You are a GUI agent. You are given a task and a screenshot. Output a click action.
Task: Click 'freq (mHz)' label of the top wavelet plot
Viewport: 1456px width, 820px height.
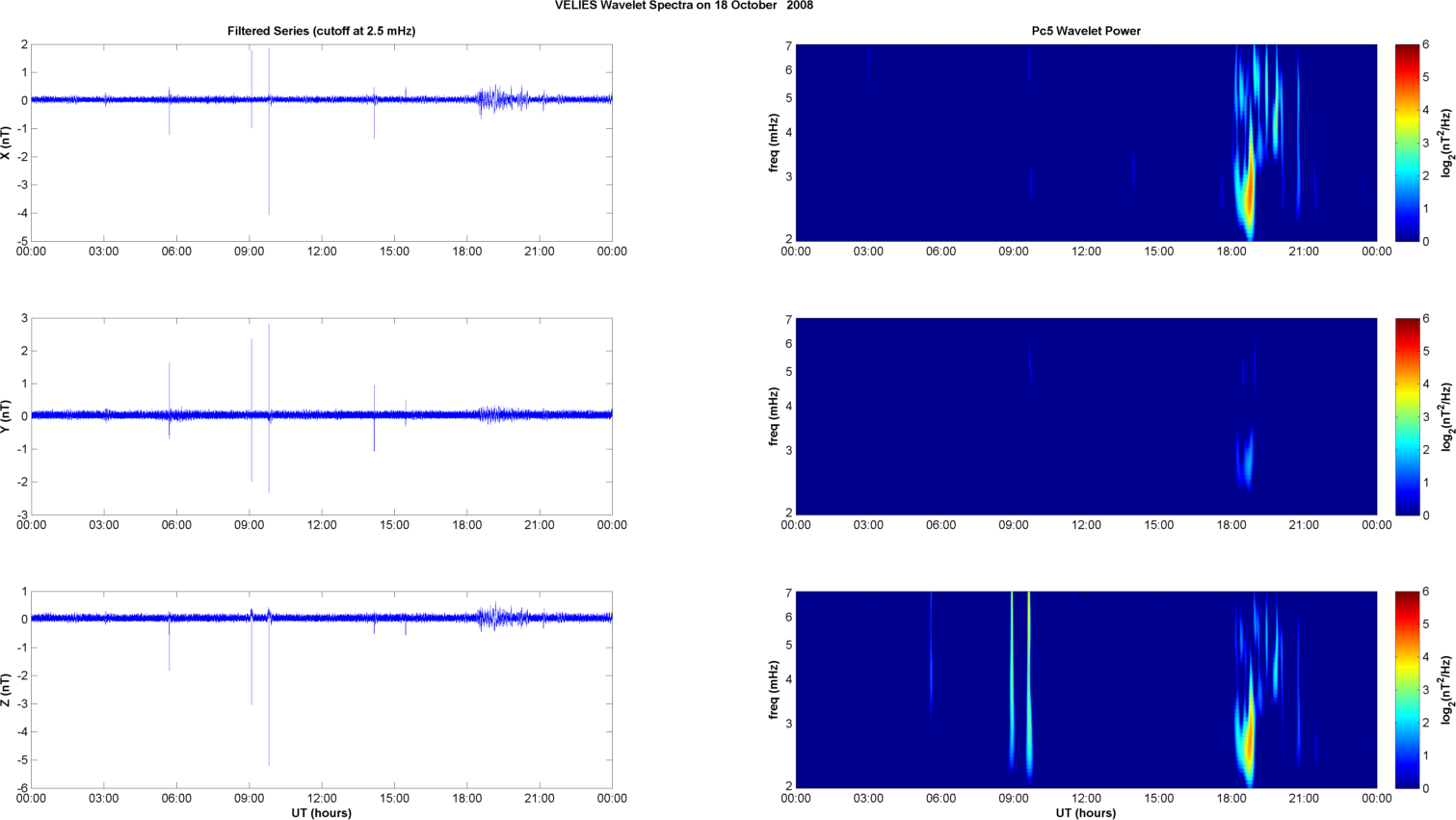coord(774,143)
